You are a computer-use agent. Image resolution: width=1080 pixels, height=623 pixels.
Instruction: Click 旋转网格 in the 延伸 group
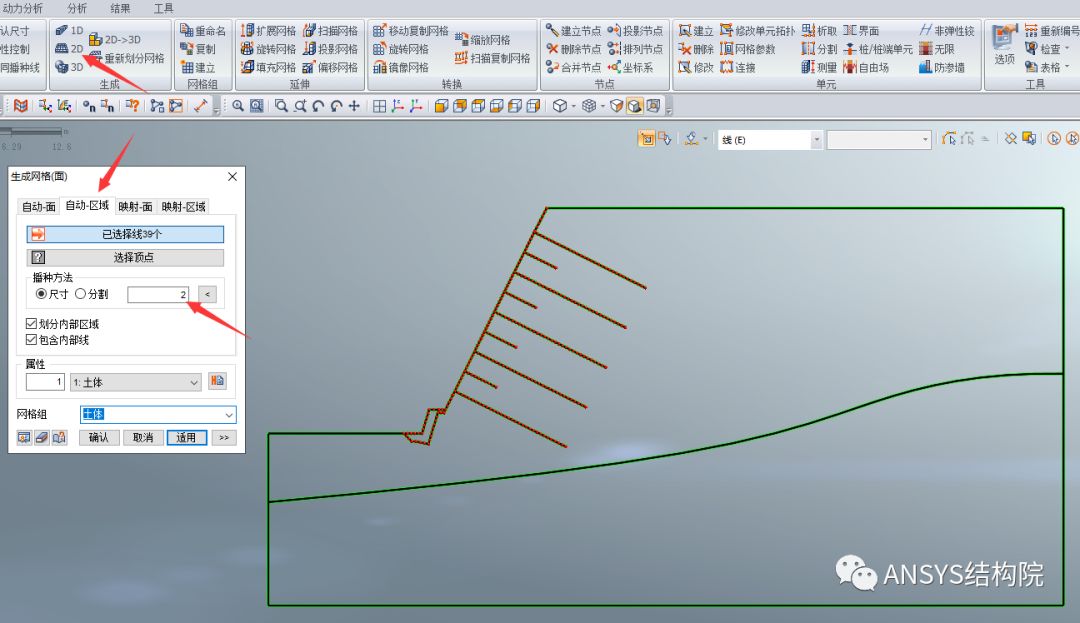click(268, 49)
